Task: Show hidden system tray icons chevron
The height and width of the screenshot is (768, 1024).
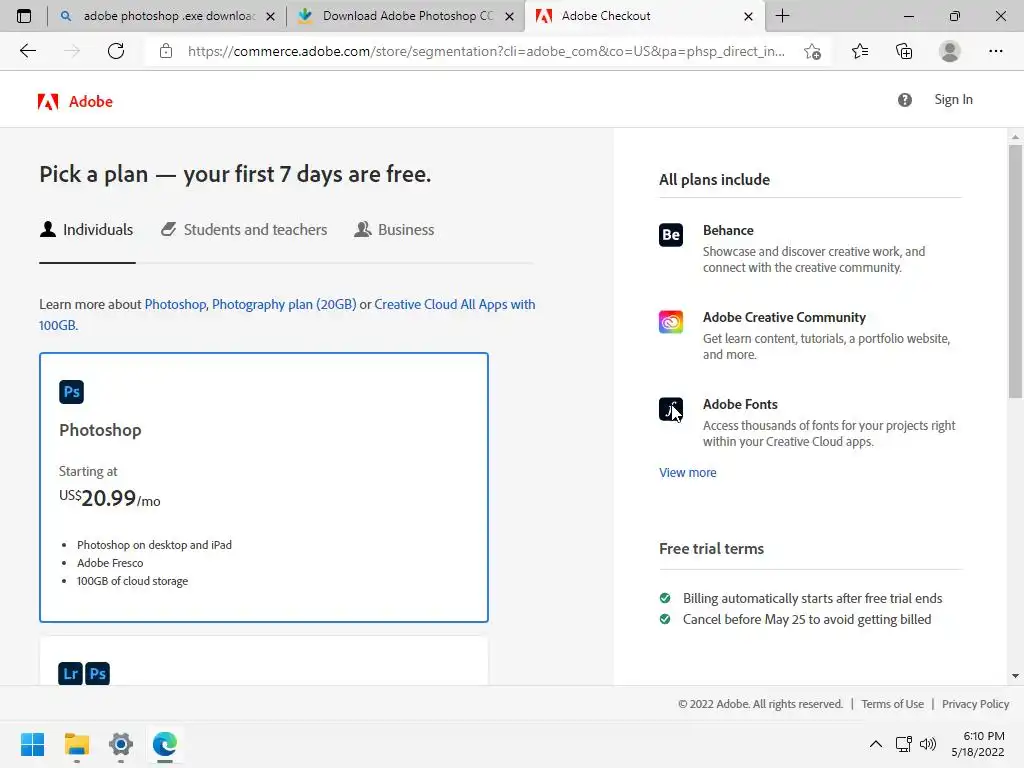Action: point(876,744)
